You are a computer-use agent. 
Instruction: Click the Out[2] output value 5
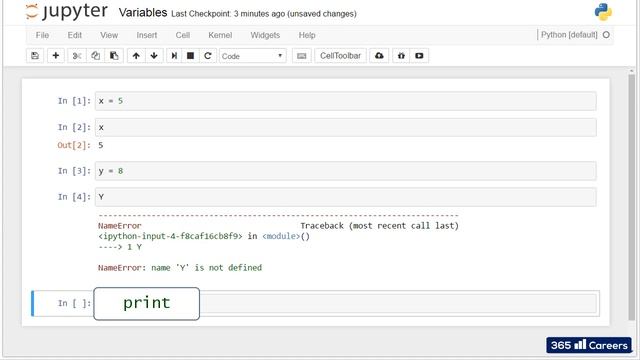(101, 145)
